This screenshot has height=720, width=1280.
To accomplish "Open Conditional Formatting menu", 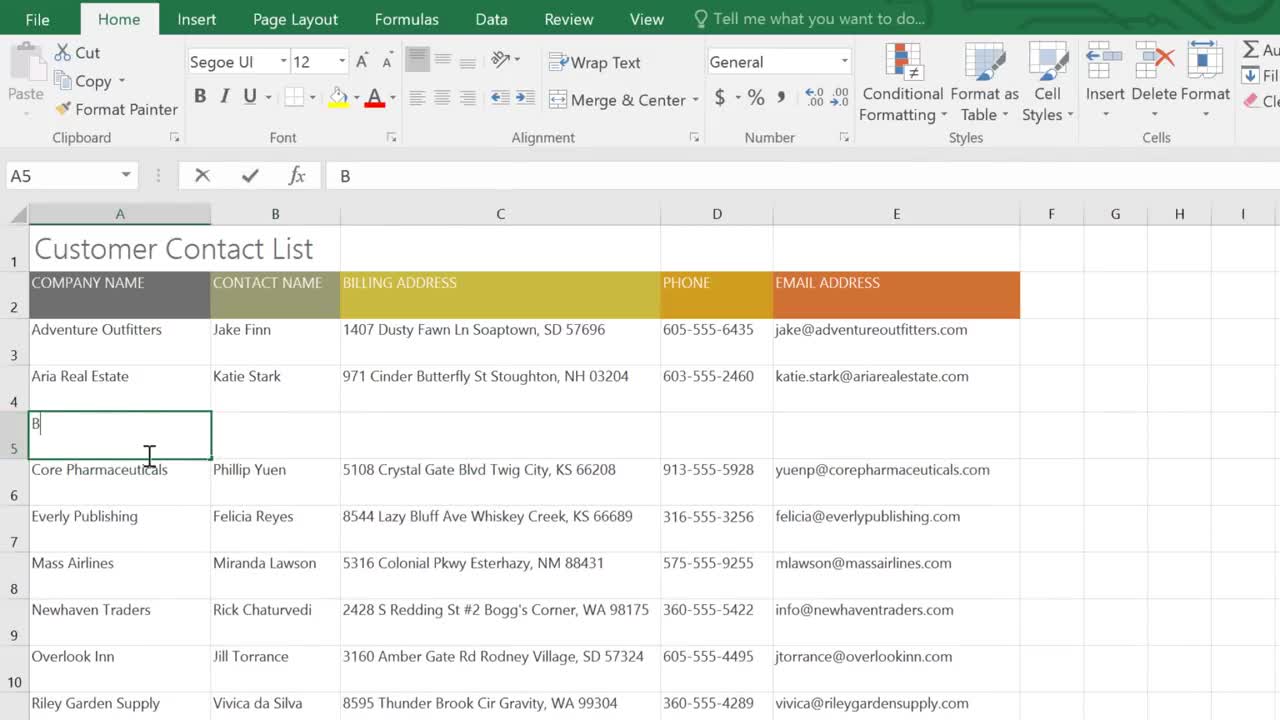I will pyautogui.click(x=903, y=83).
